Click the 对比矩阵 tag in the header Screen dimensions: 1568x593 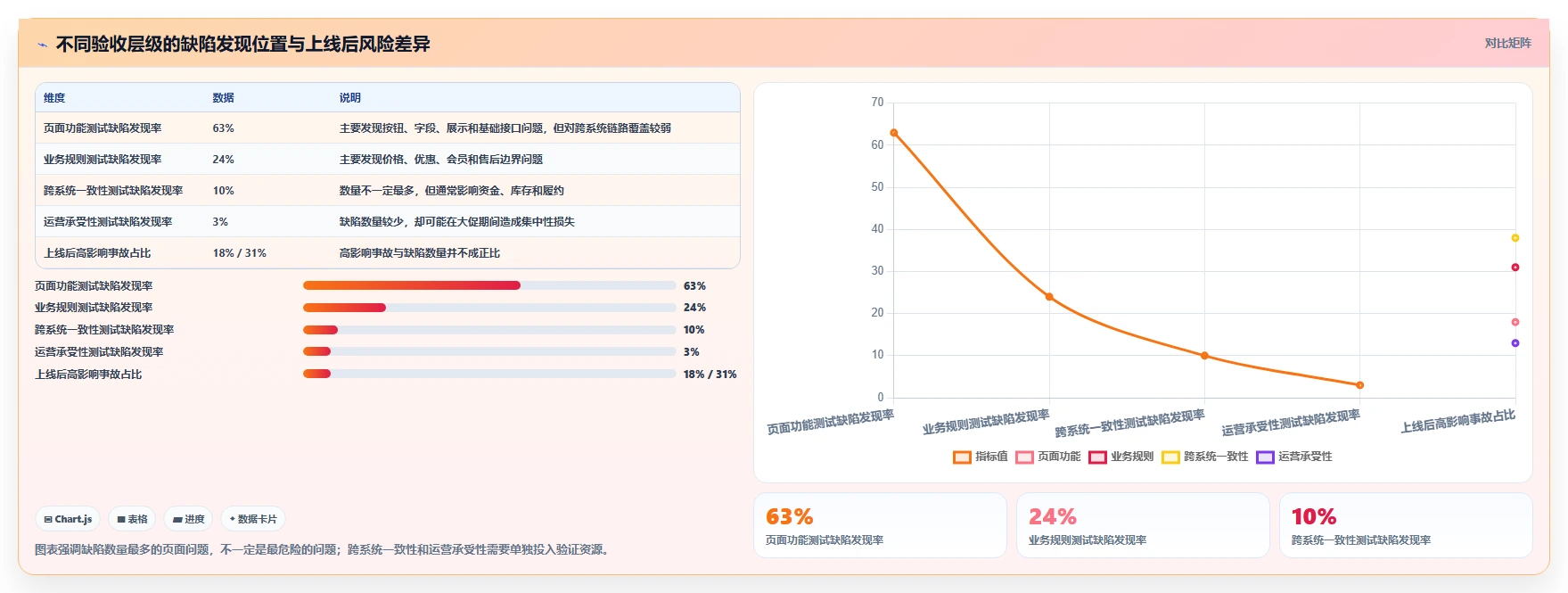click(x=1507, y=43)
